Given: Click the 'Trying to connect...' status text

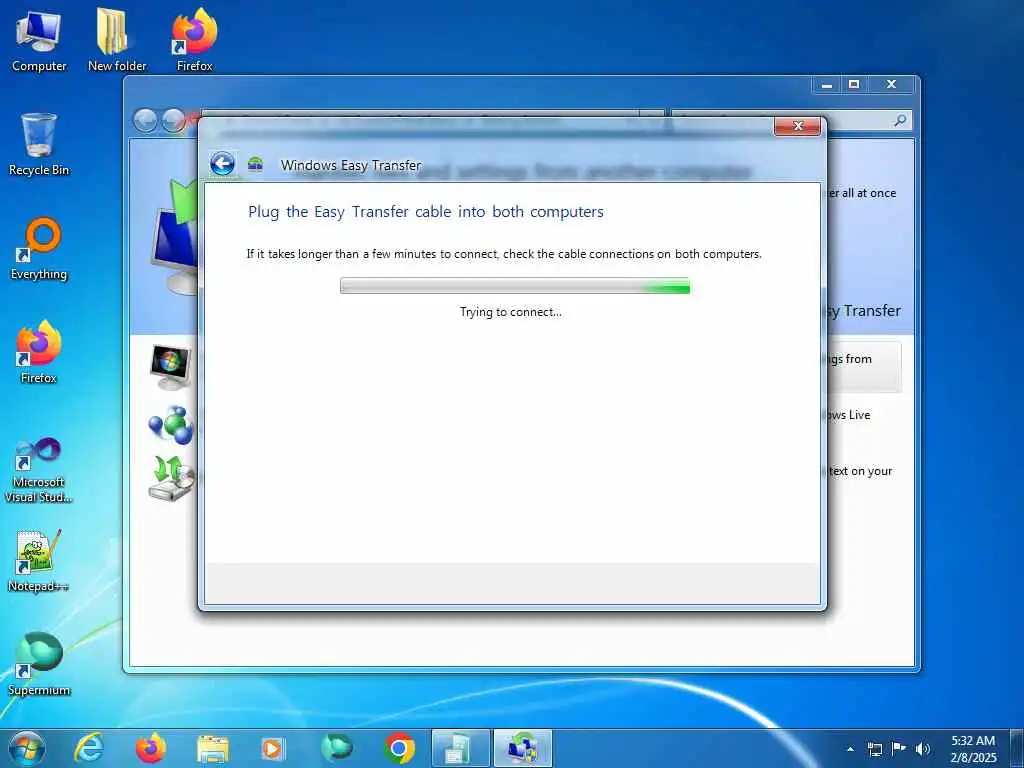Looking at the screenshot, I should click(511, 312).
